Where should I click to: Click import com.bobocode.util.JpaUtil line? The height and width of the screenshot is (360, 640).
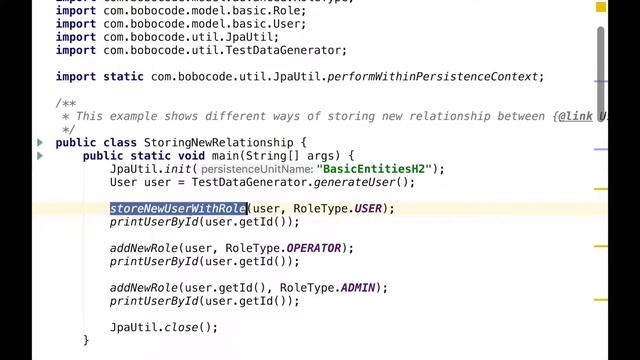(167, 37)
